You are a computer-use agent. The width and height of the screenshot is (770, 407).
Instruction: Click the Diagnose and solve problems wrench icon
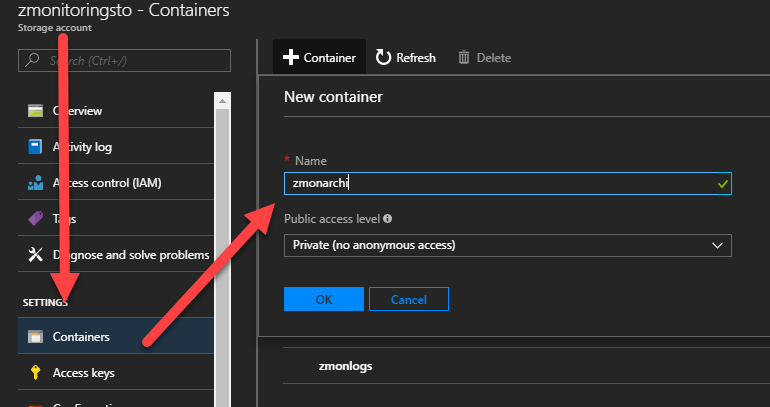35,255
